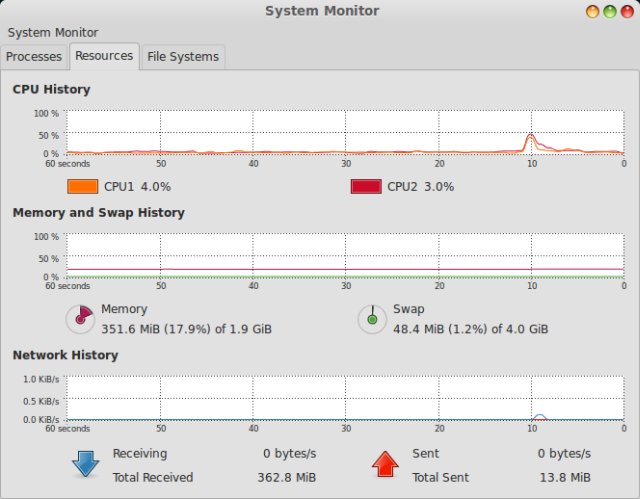This screenshot has width=640, height=499.
Task: Click the blue Receiving down arrow icon
Action: point(84,465)
